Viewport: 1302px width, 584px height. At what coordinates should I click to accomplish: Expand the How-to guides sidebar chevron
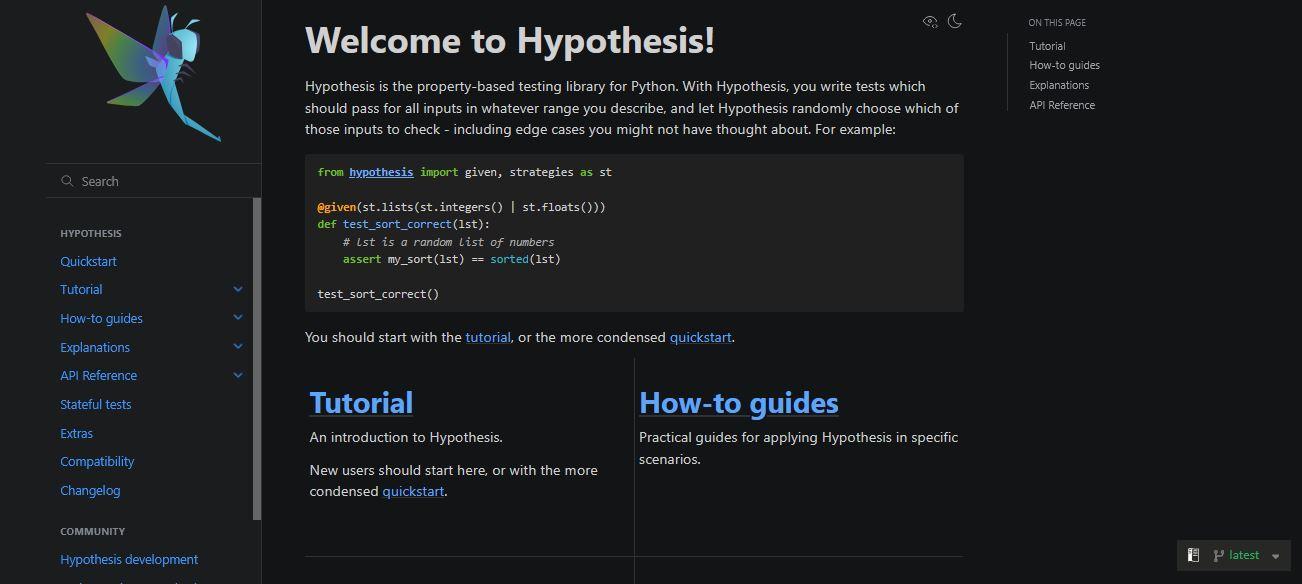(238, 318)
